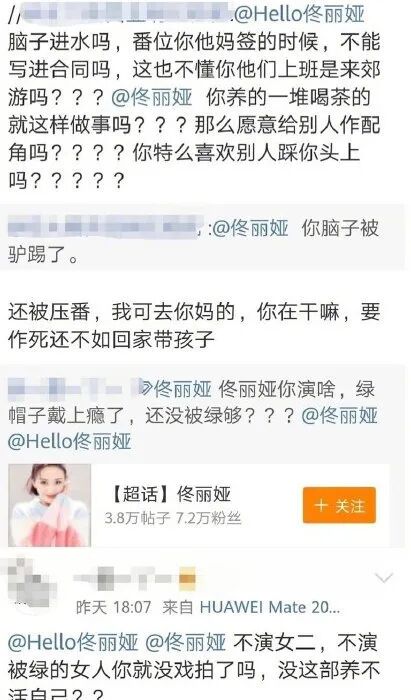Open @佟丽娅 mention after 还没被绿够???
This screenshot has height=700, width=411.
(340, 416)
